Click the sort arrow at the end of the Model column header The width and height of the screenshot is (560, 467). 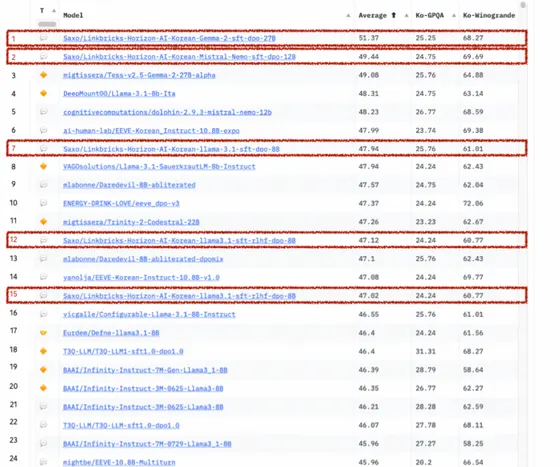(348, 15)
